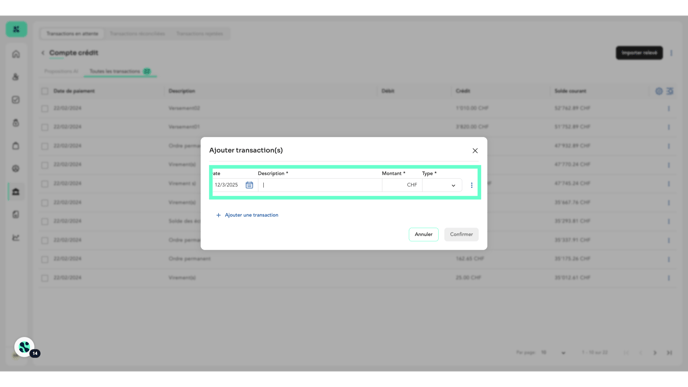Check the Versement02 row checkbox
688x387 pixels.
[45, 108]
